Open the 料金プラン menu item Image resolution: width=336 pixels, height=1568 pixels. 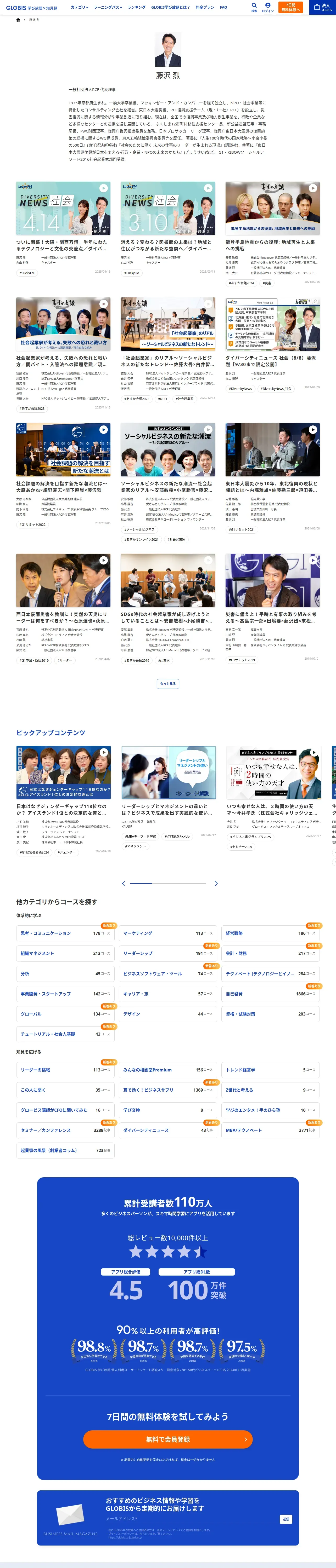(x=205, y=7)
